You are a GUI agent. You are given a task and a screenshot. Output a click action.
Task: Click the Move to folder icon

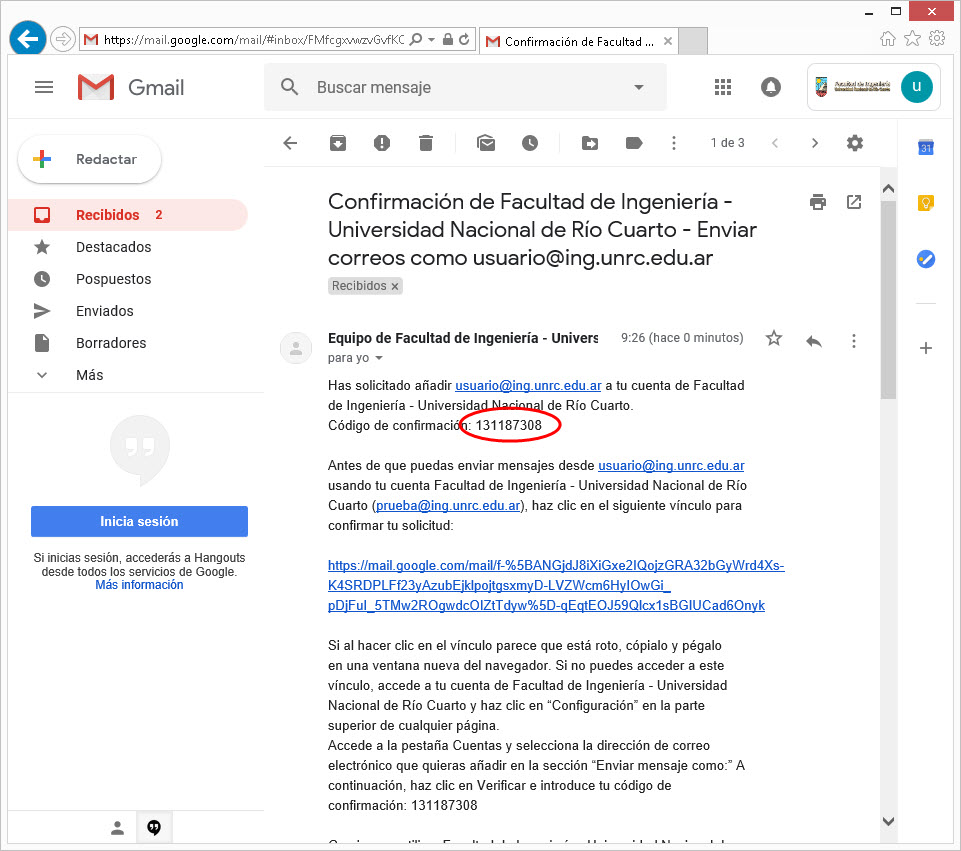tap(590, 143)
